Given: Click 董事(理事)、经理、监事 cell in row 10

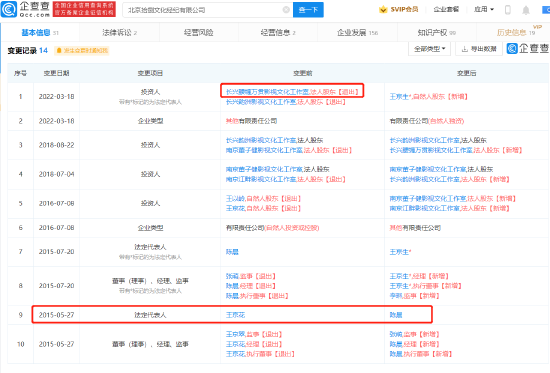Looking at the screenshot, I should [150, 344].
